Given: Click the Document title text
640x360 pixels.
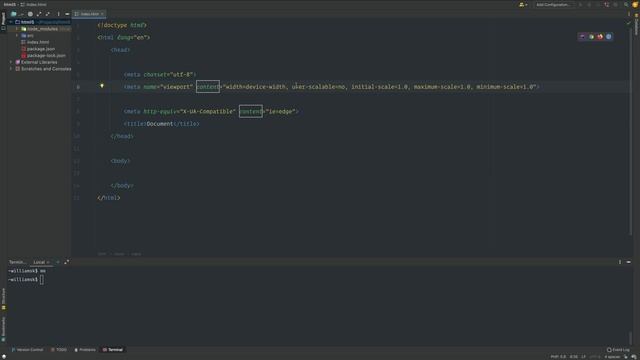Looking at the screenshot, I should (160, 124).
